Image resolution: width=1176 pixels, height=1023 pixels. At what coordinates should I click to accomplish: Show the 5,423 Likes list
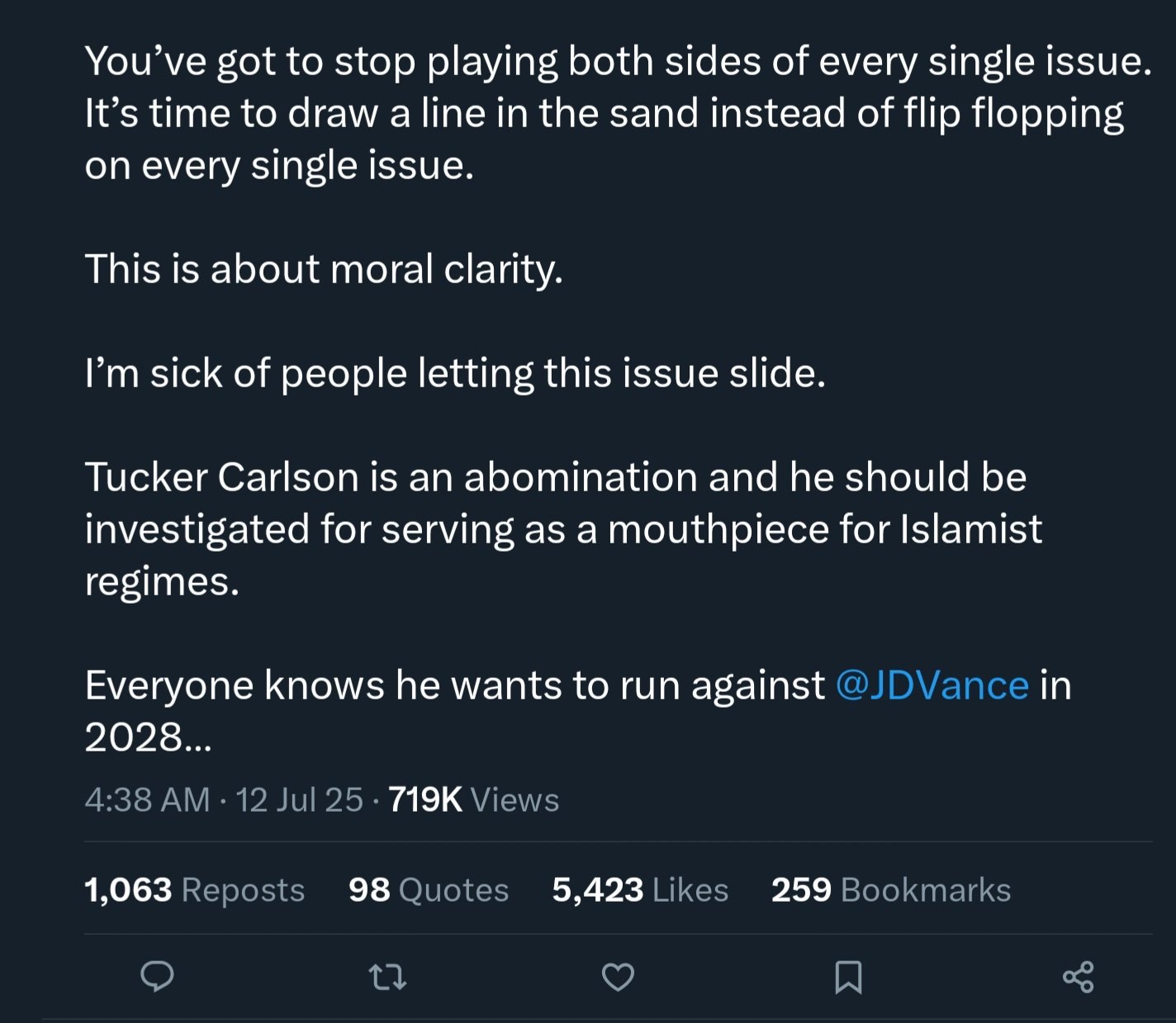tap(640, 890)
